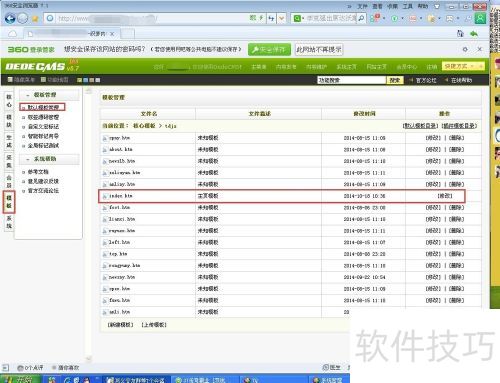Open the 文件 browser menu
Viewport: 500px width, 383px height.
click(362, 6)
